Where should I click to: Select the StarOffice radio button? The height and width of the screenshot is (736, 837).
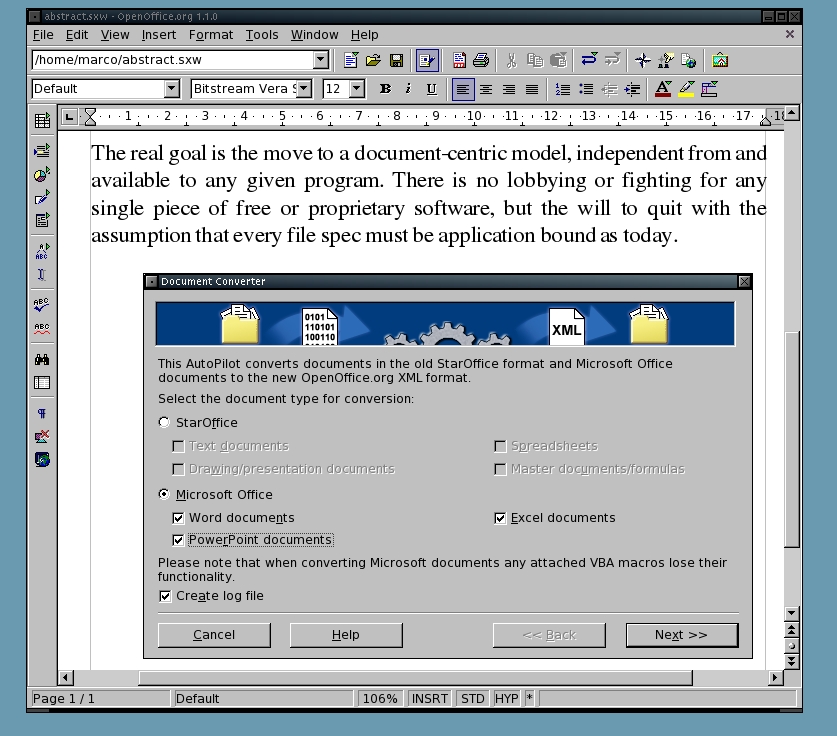[165, 423]
